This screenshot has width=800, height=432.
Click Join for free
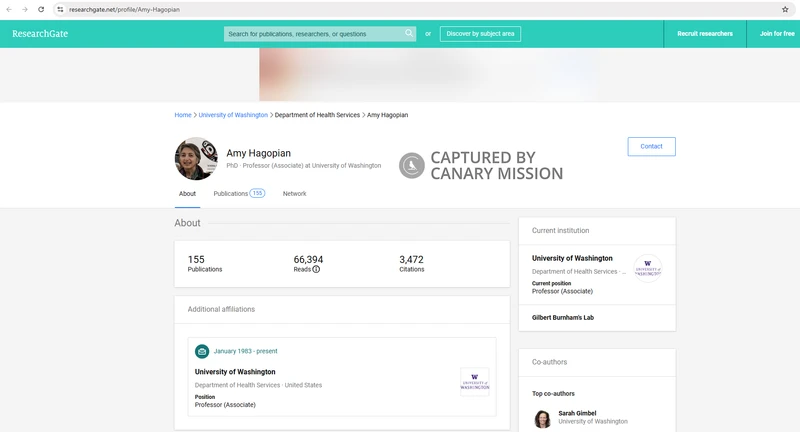[777, 34]
